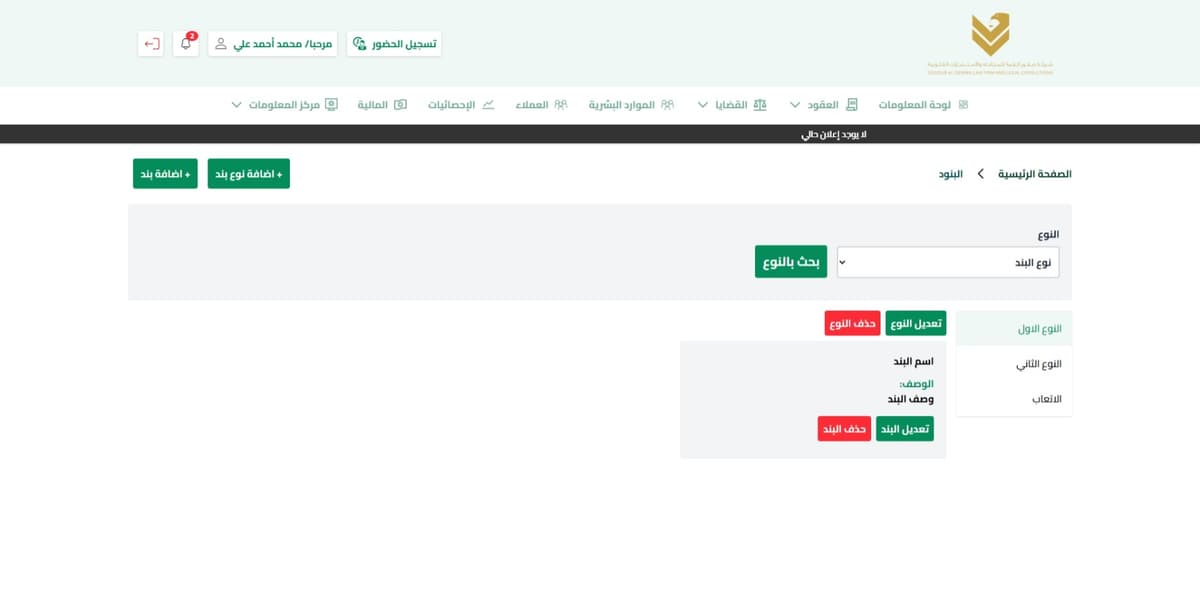
Task: Click the people icon beside الموارد البشرية
Action: 667,104
